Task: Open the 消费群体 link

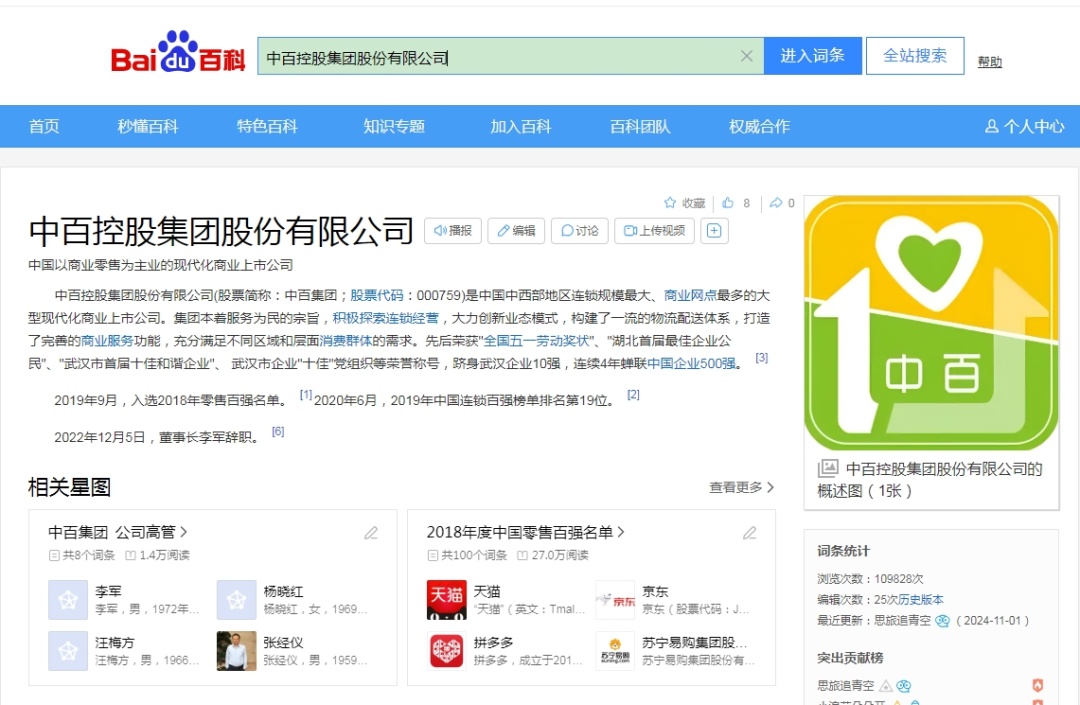Action: 346,341
